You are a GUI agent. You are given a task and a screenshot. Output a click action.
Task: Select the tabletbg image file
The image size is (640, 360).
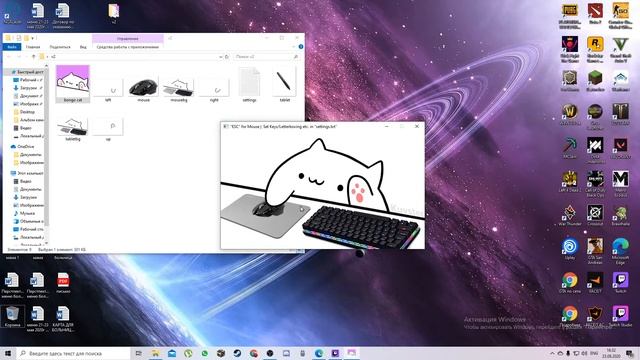73,129
